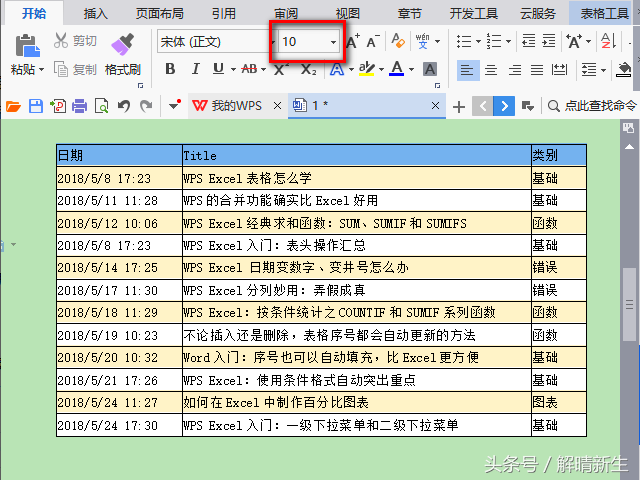This screenshot has width=640, height=480.
Task: Click the text effects outlined A icon
Action: click(337, 69)
